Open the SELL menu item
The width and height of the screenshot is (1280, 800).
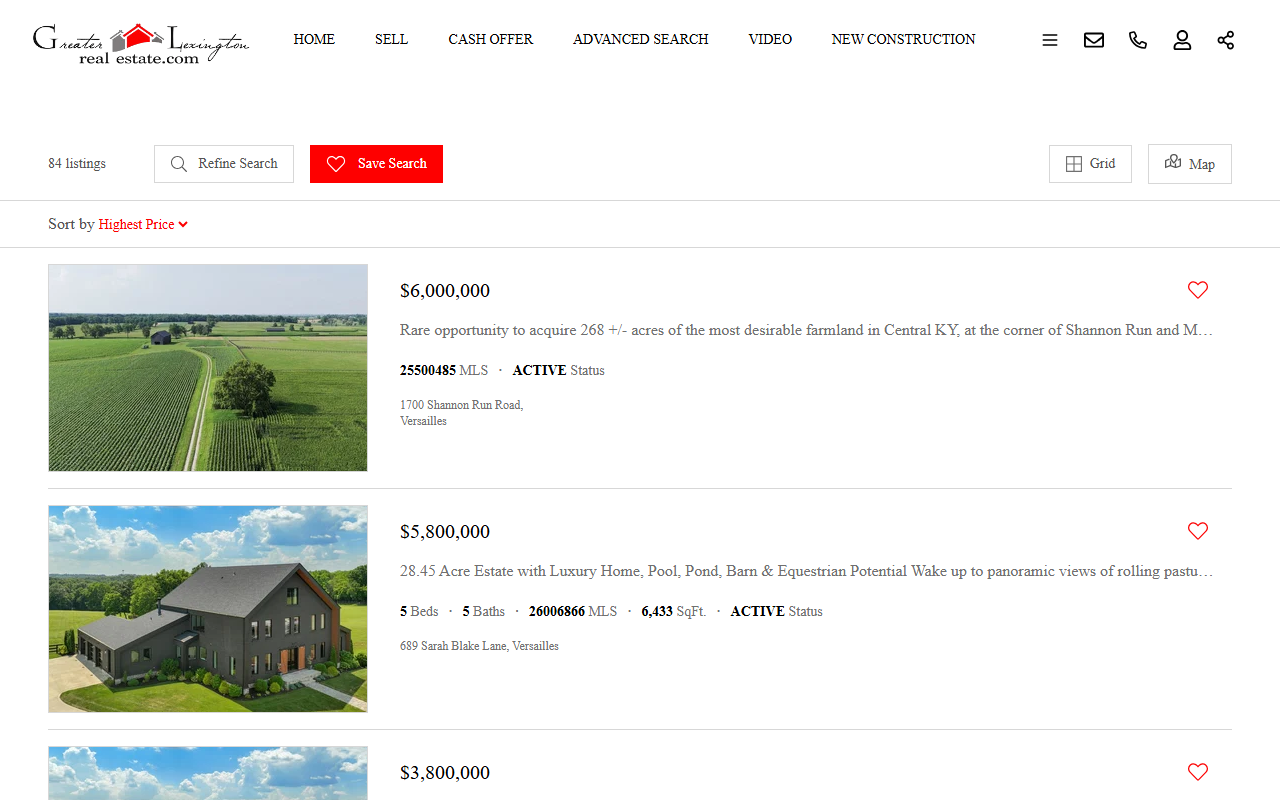click(x=392, y=39)
